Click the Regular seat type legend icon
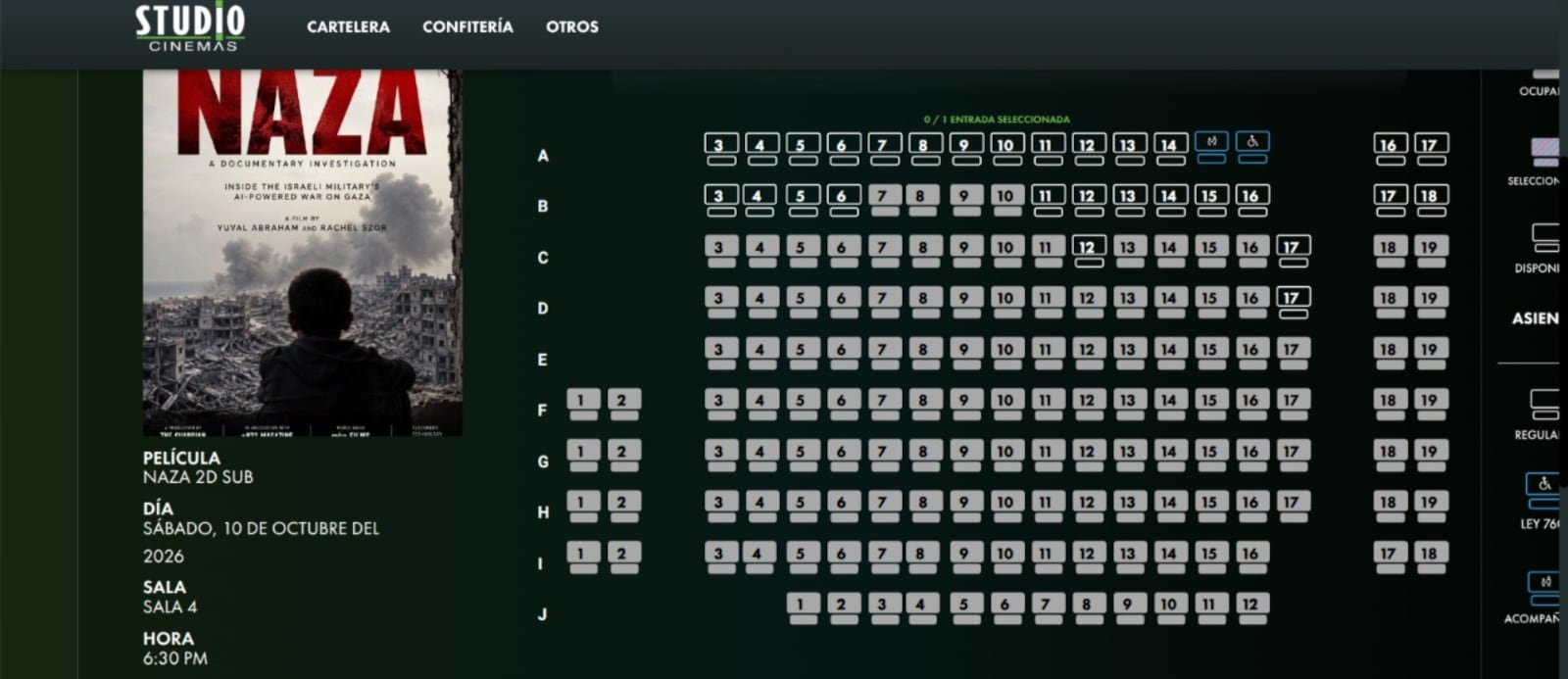The width and height of the screenshot is (1568, 679). [1545, 404]
